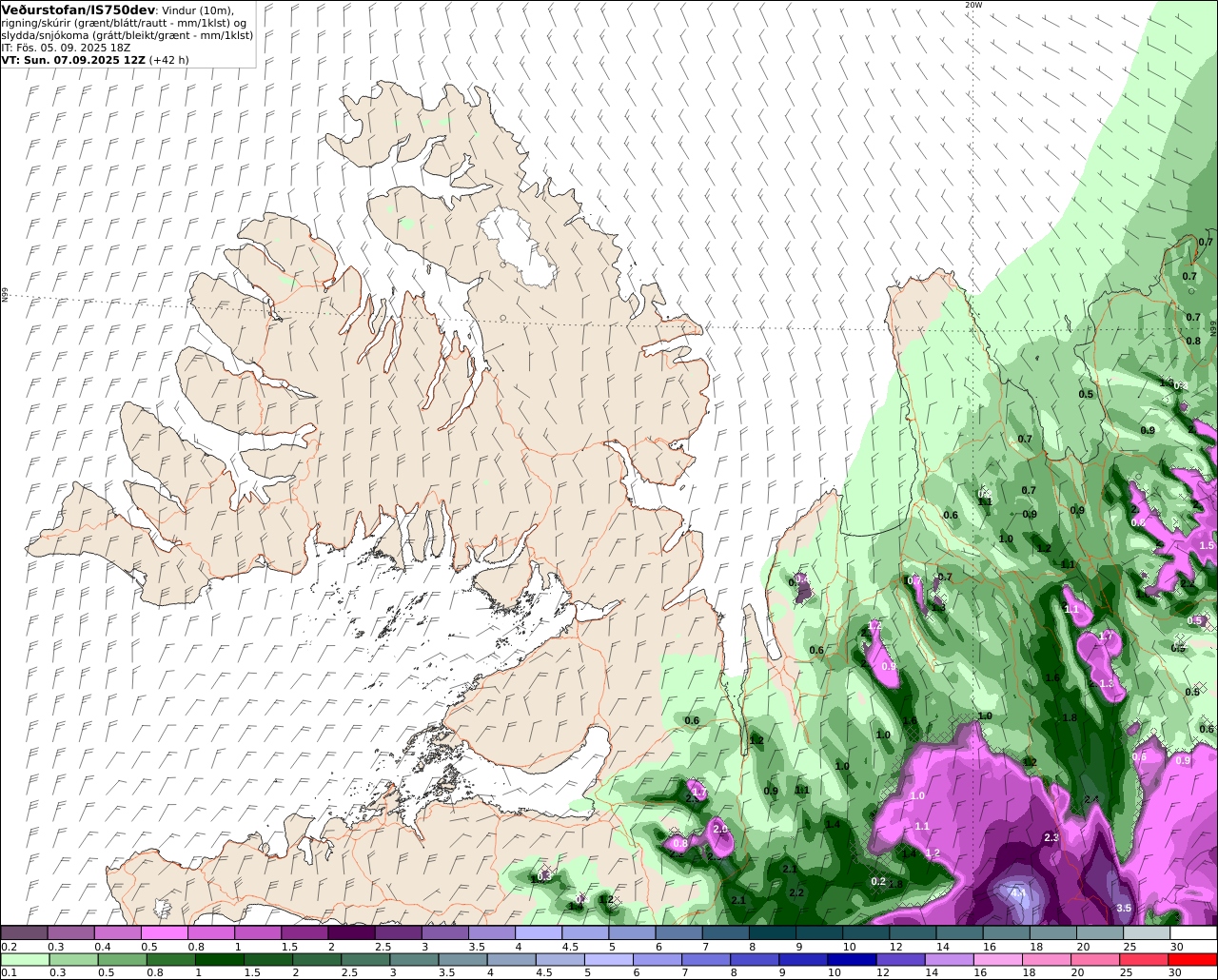Click the lower legend swatch starting at 0.1
Image resolution: width=1218 pixels, height=980 pixels.
pos(24,959)
